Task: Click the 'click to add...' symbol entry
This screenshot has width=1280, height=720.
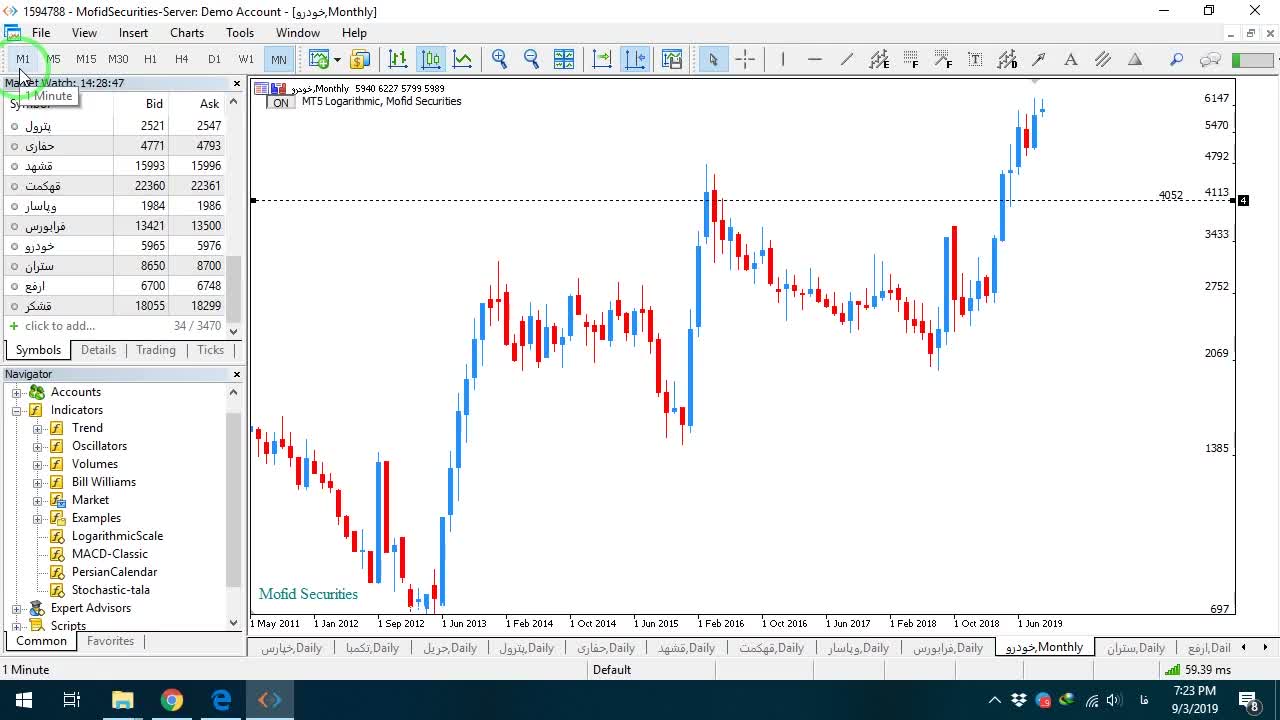Action: click(60, 326)
